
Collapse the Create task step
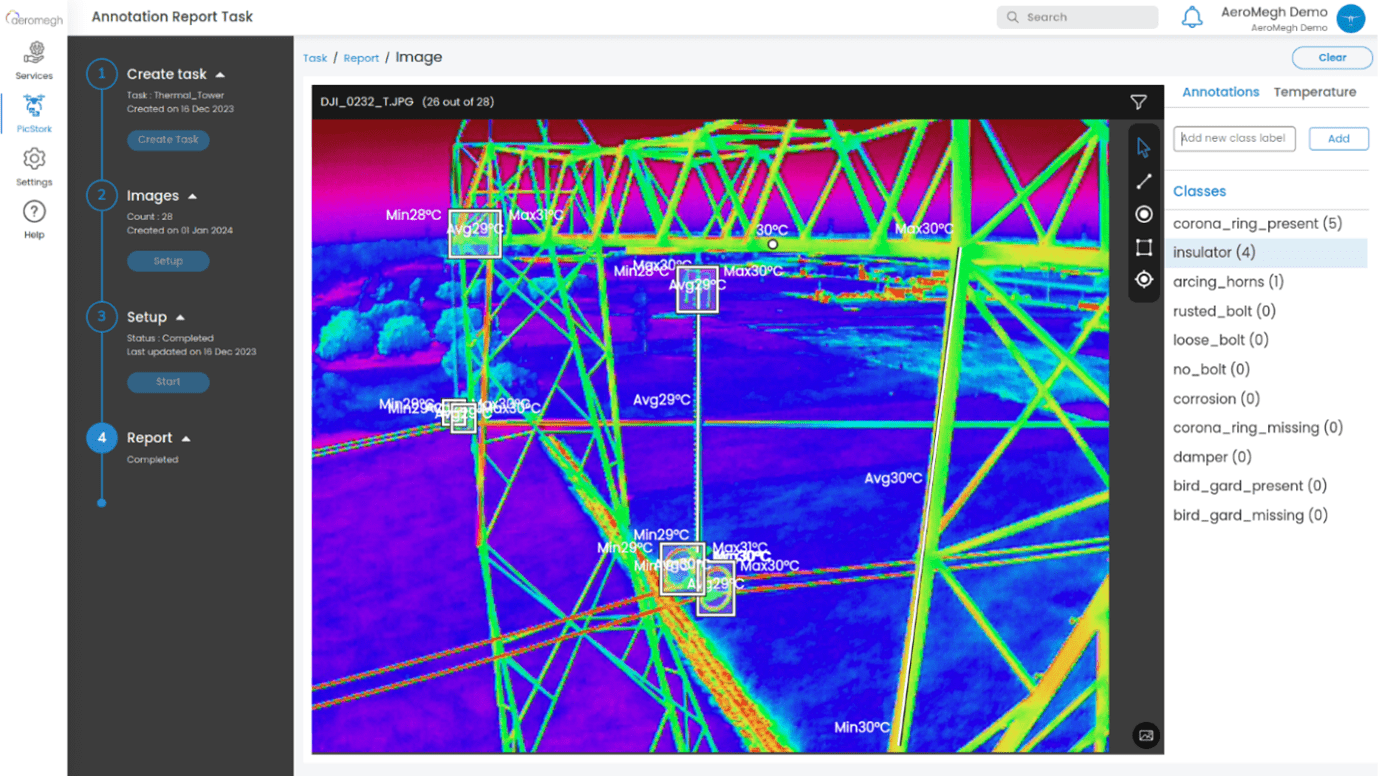[220, 75]
